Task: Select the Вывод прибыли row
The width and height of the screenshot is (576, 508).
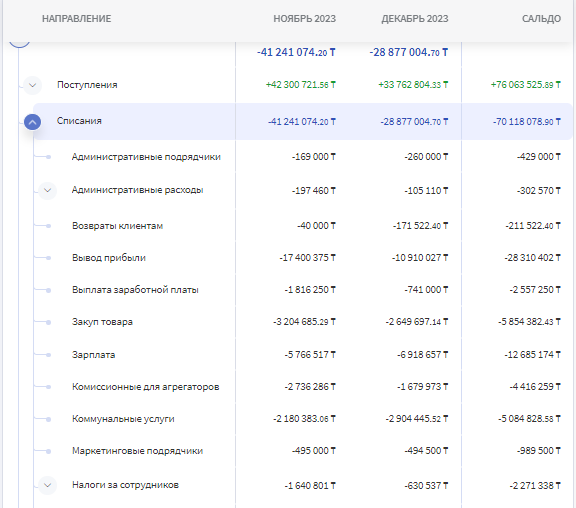Action: (303, 258)
